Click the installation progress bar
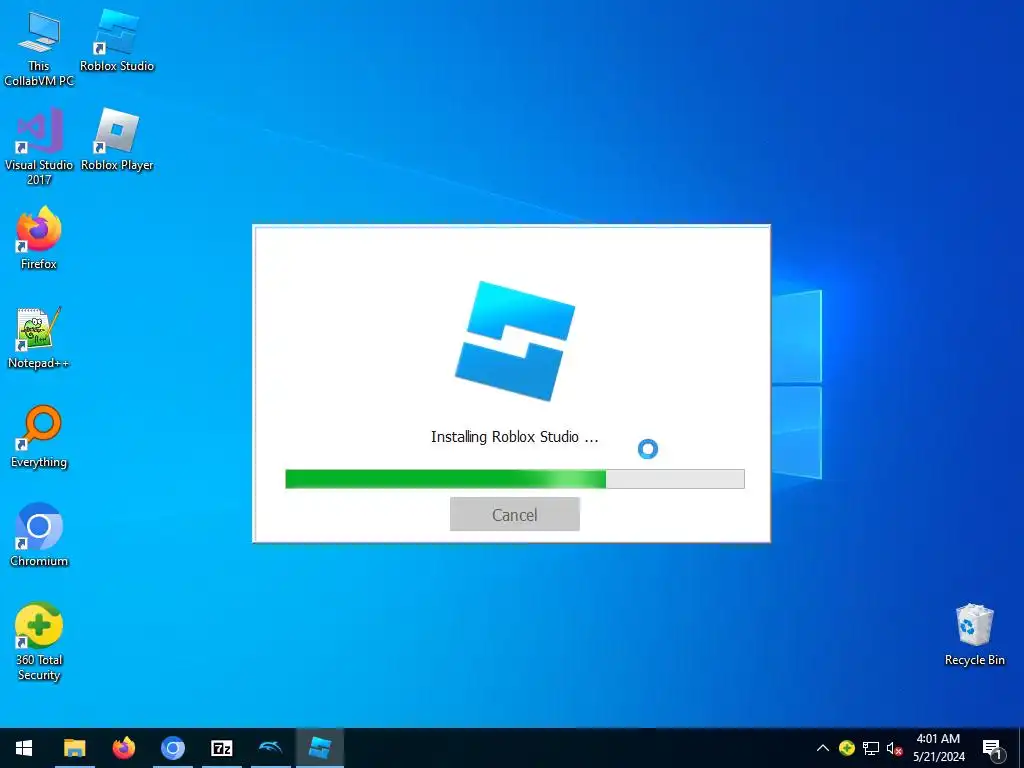The height and width of the screenshot is (768, 1024). tap(515, 479)
